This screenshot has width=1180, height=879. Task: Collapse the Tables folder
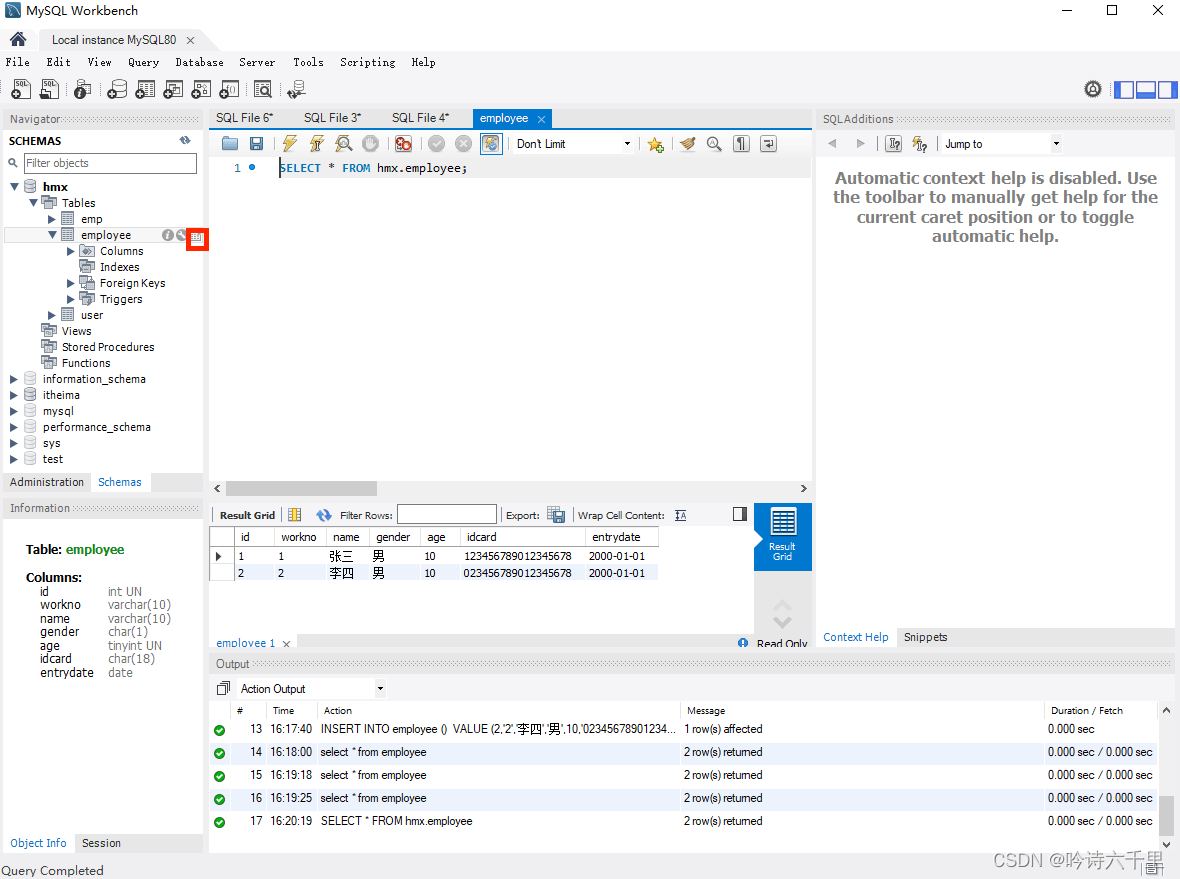33,202
